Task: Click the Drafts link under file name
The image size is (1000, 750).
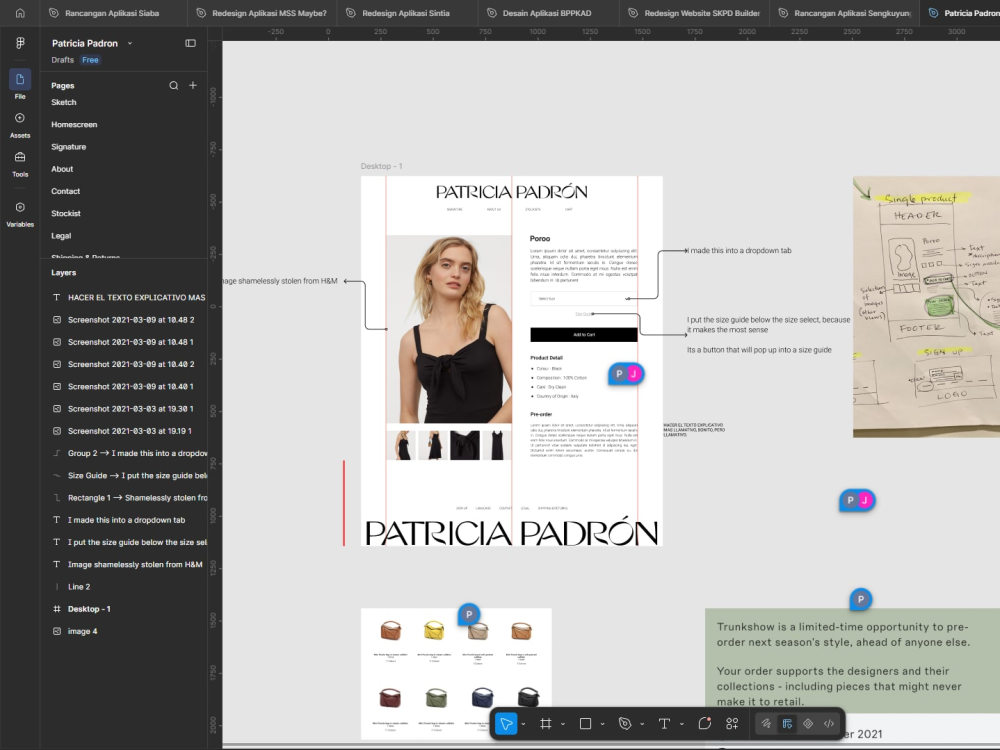Action: coord(62,60)
